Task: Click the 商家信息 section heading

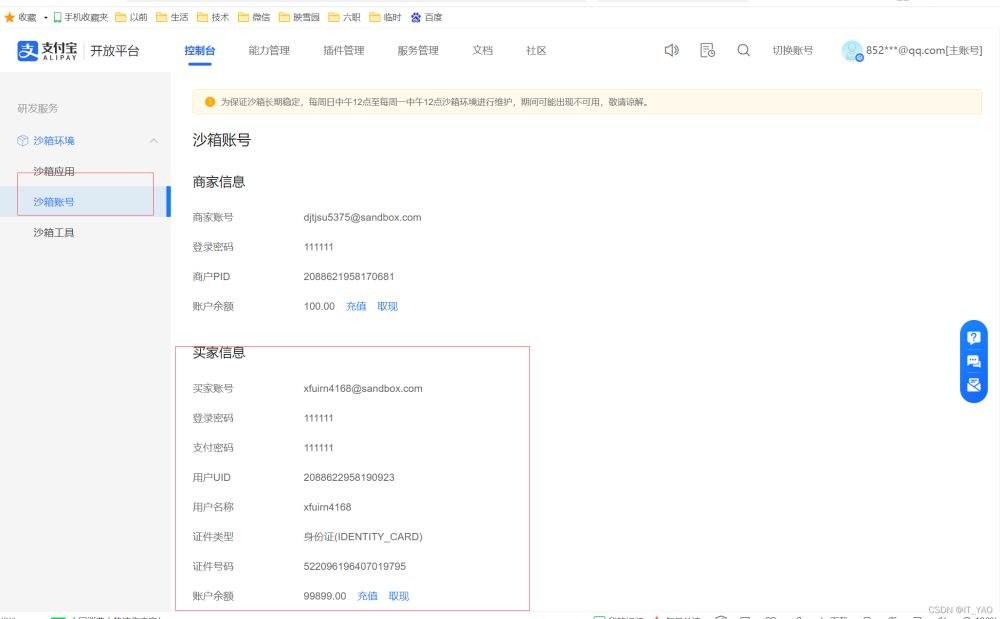Action: click(x=219, y=182)
